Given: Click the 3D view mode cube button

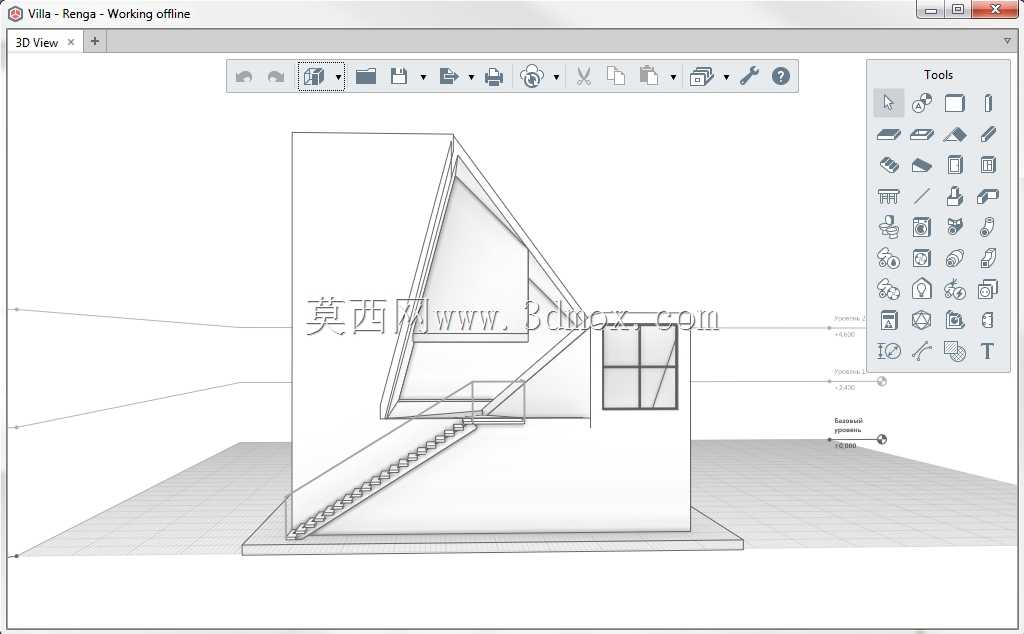Looking at the screenshot, I should 314,76.
